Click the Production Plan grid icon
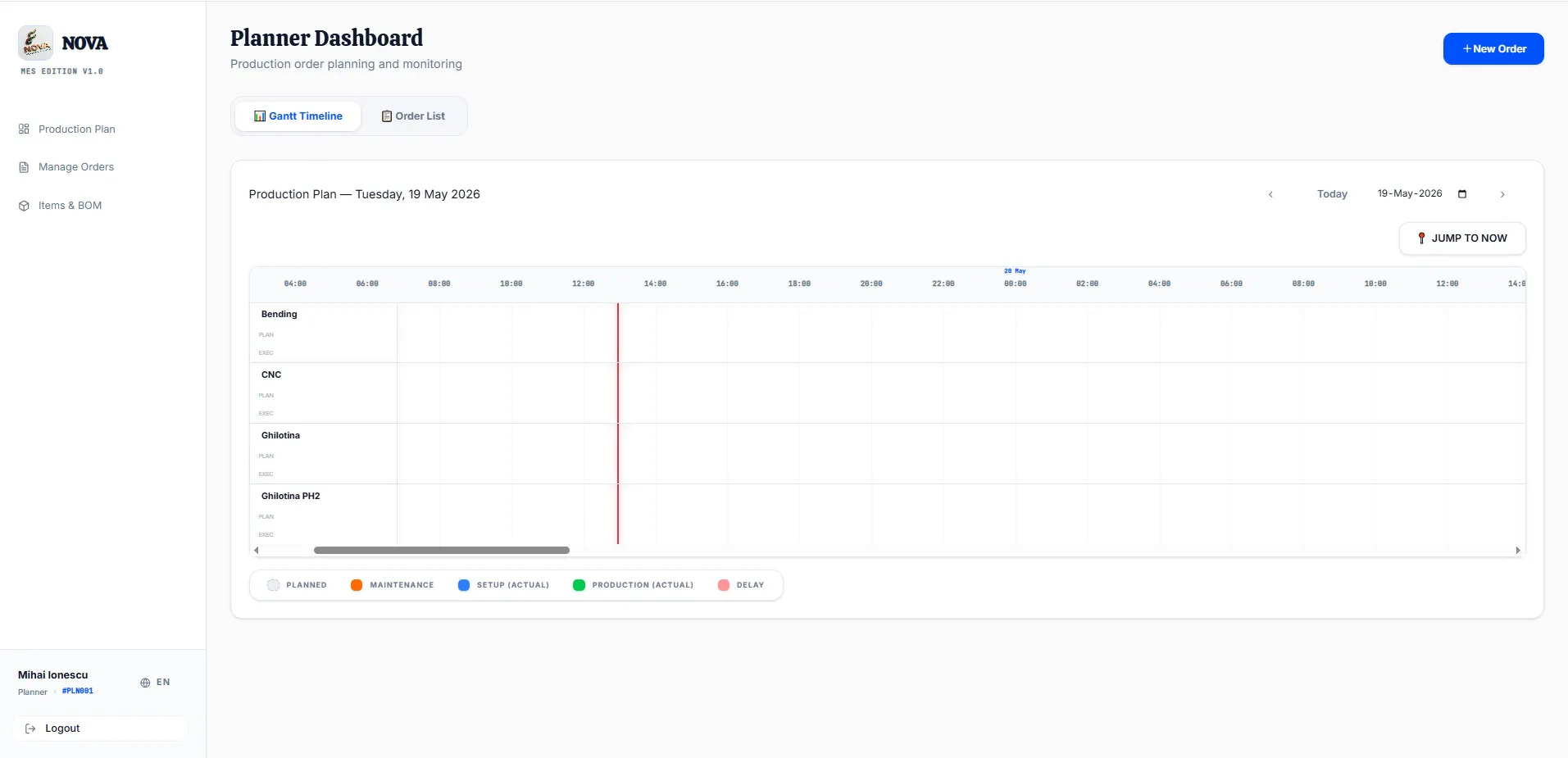This screenshot has width=1568, height=758. pos(24,129)
